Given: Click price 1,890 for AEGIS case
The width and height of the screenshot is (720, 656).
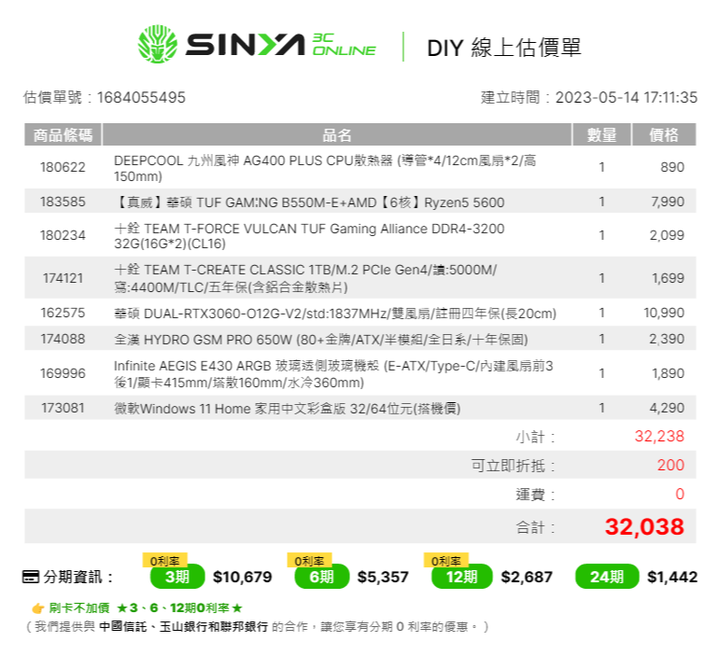Looking at the screenshot, I should click(x=668, y=374).
